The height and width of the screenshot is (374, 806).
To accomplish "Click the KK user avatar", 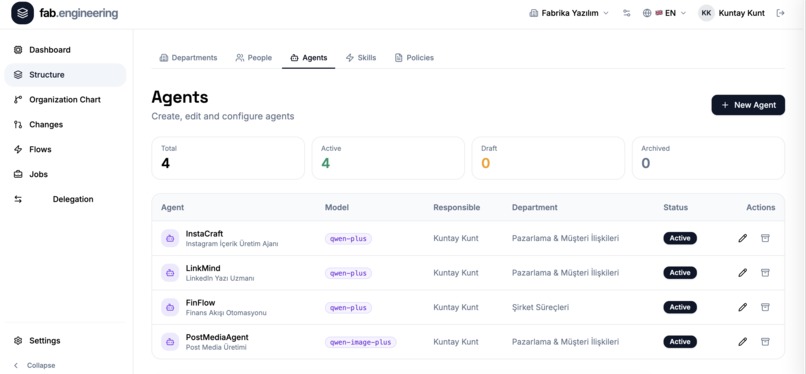I will point(706,13).
